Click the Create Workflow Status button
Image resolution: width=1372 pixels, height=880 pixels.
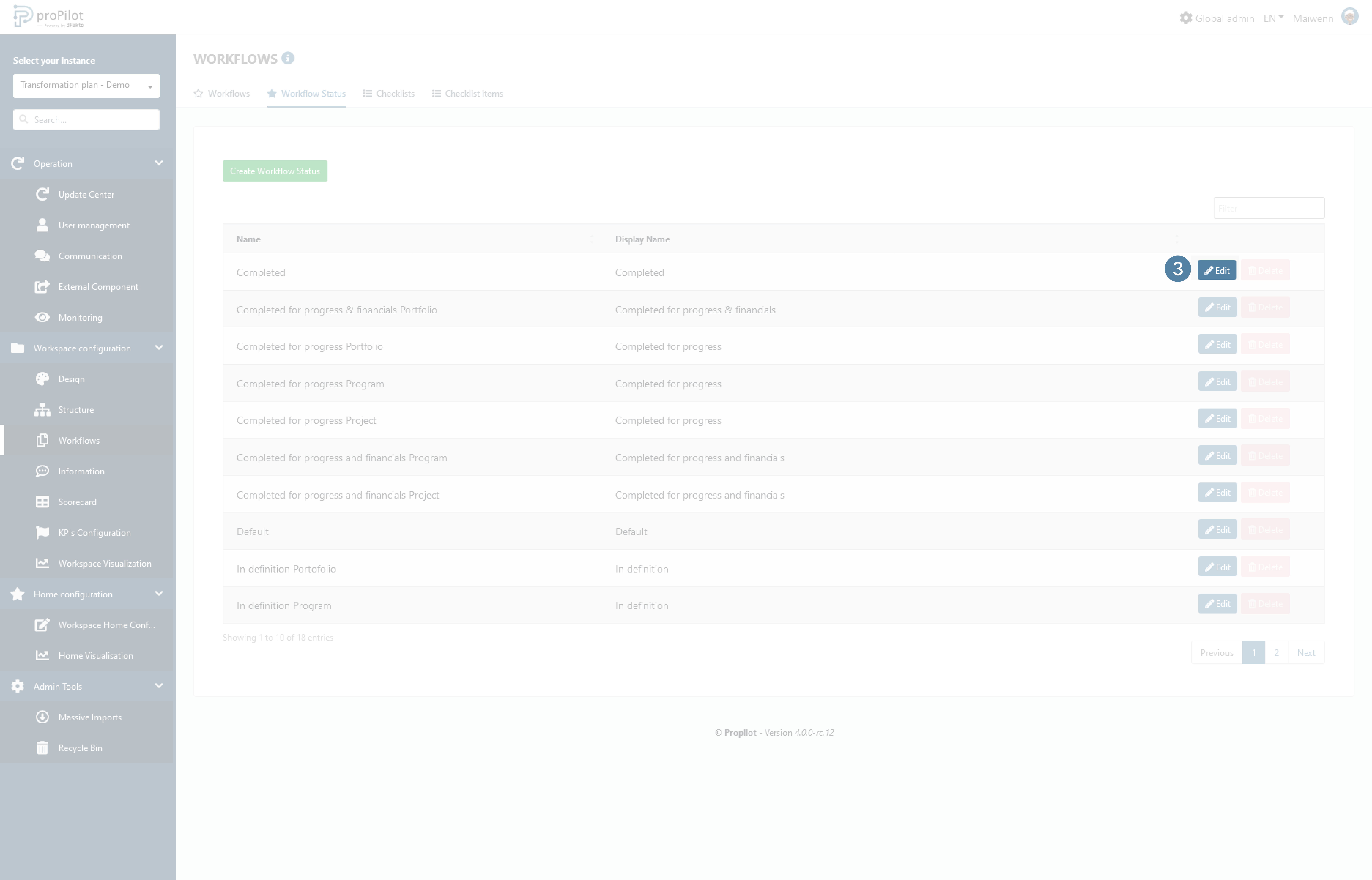pos(275,171)
